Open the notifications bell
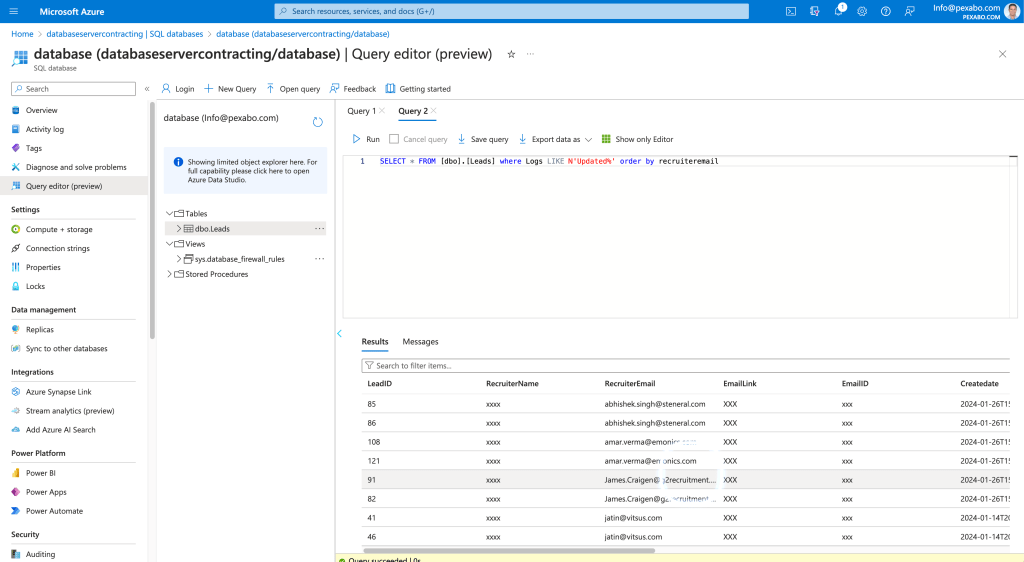This screenshot has height=562, width=1024. tap(839, 11)
